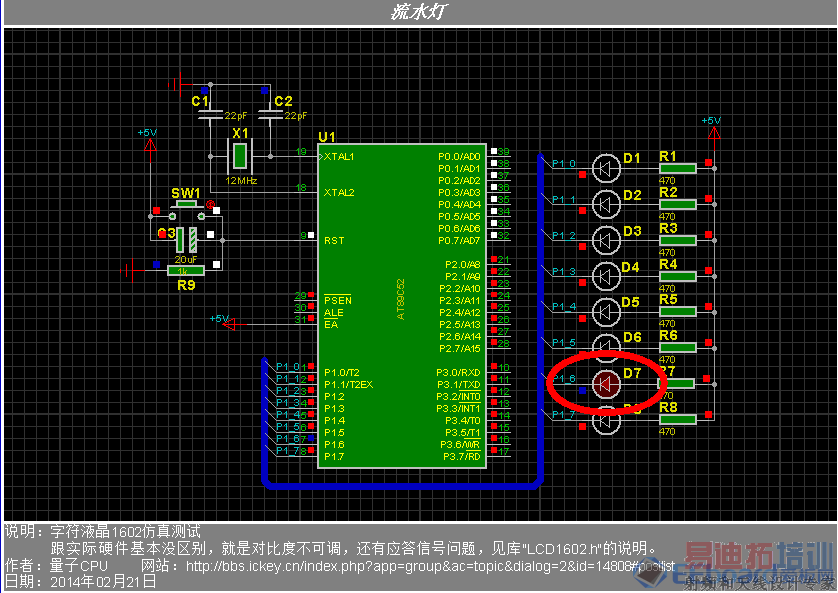Viewport: 838px width, 593px height.
Task: Click the RST pin label on U1
Action: coord(334,241)
